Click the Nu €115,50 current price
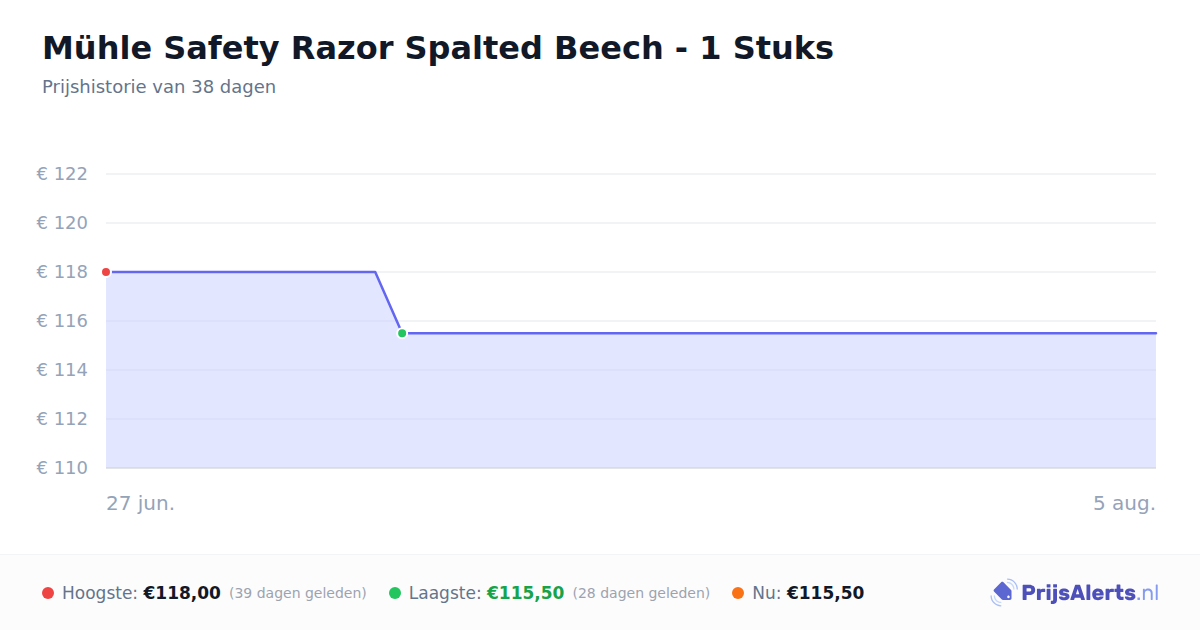 (x=825, y=593)
